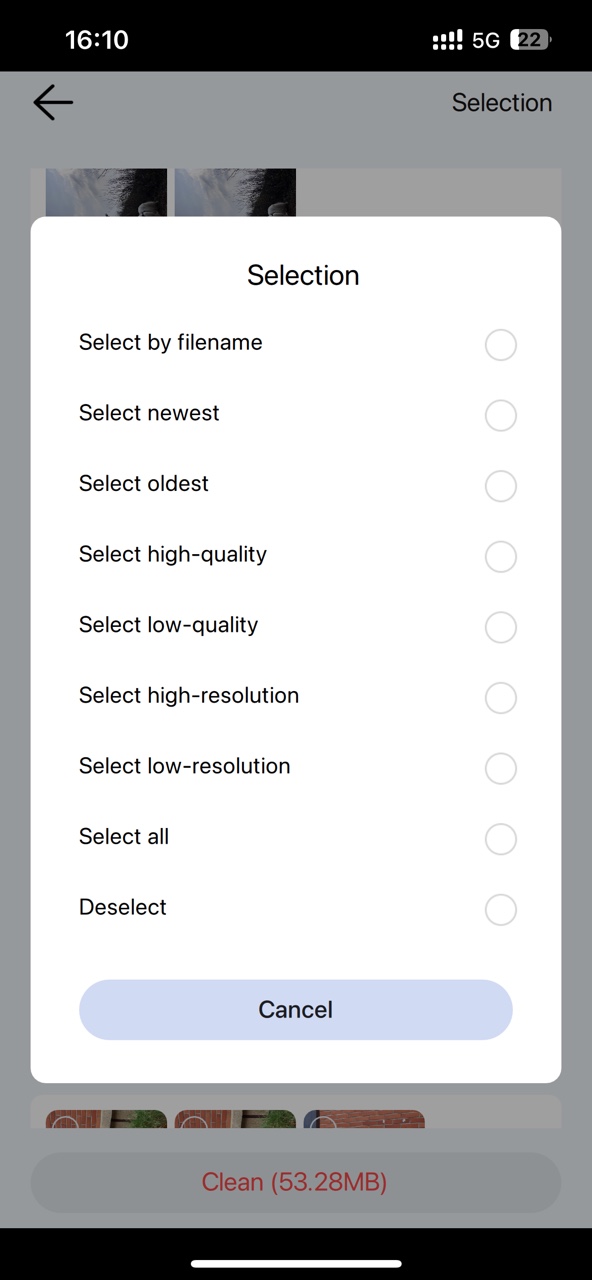This screenshot has width=592, height=1280.
Task: Open the Selection menu in the header
Action: click(x=502, y=102)
